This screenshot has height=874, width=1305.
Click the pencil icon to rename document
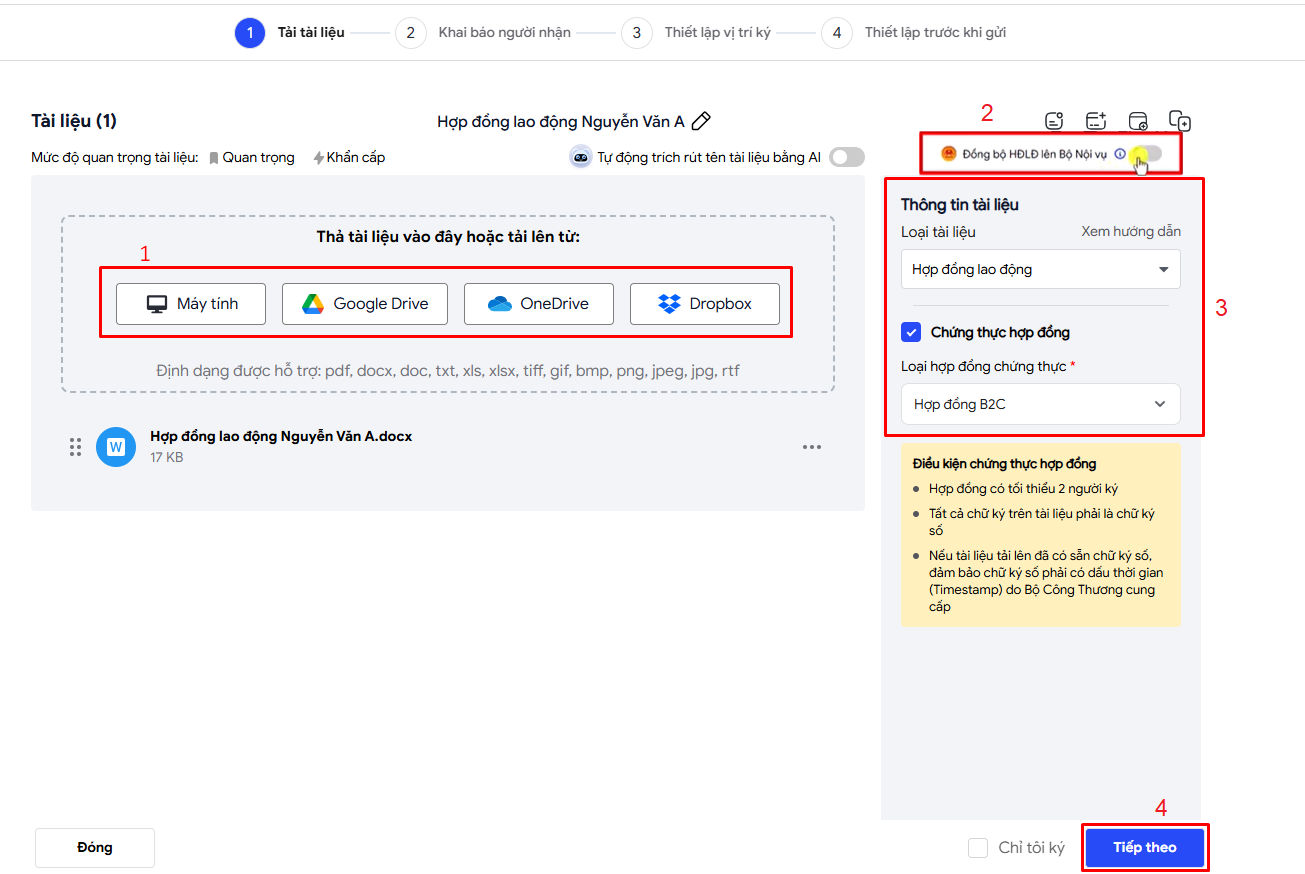coord(701,121)
